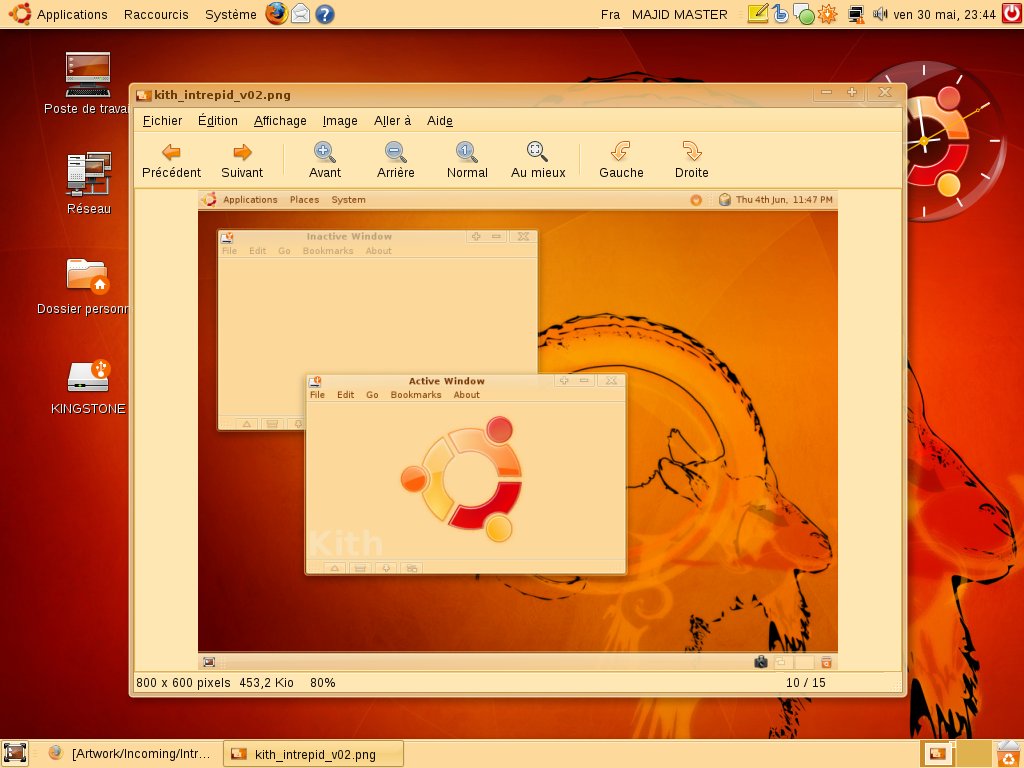Select the kith_intrepid_v02.png taskbar entry
This screenshot has height=768, width=1024.
coord(313,754)
